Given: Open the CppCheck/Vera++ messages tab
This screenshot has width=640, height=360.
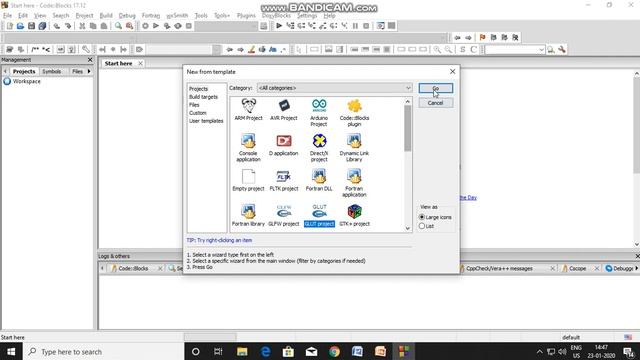Looking at the screenshot, I should click(x=499, y=268).
